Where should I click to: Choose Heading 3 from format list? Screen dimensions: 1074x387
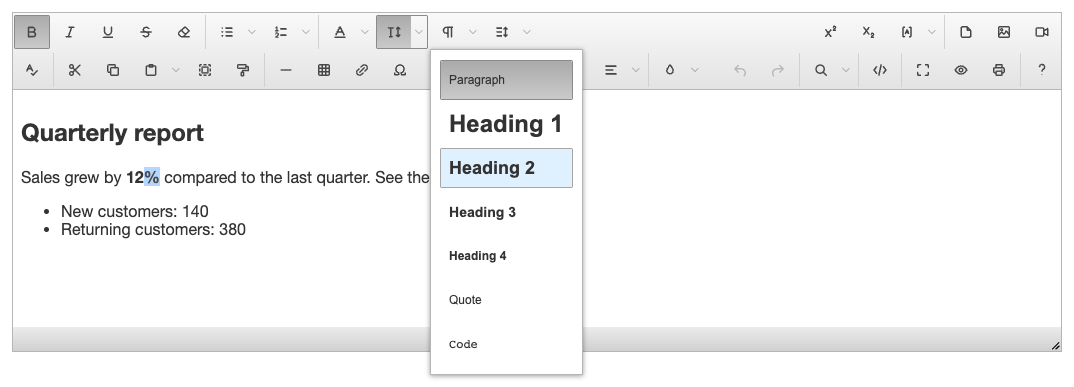pos(506,212)
